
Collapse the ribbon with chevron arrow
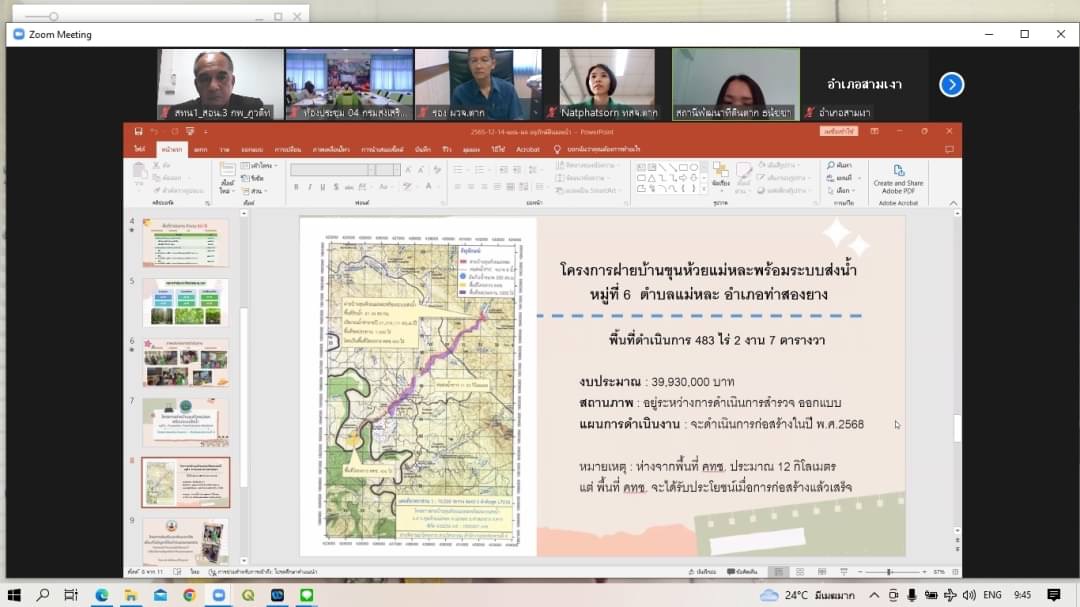pyautogui.click(x=953, y=203)
